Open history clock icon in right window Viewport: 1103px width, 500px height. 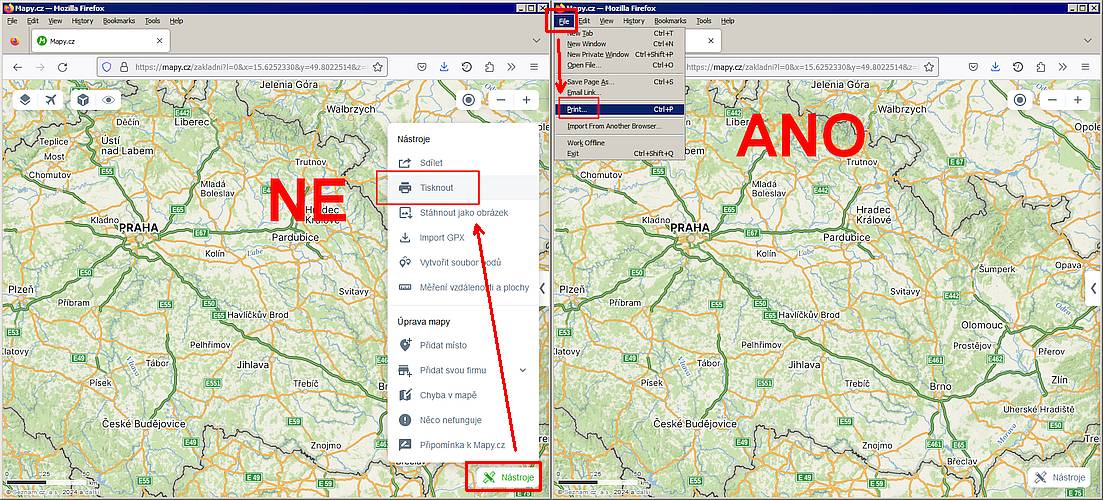pyautogui.click(x=1018, y=67)
